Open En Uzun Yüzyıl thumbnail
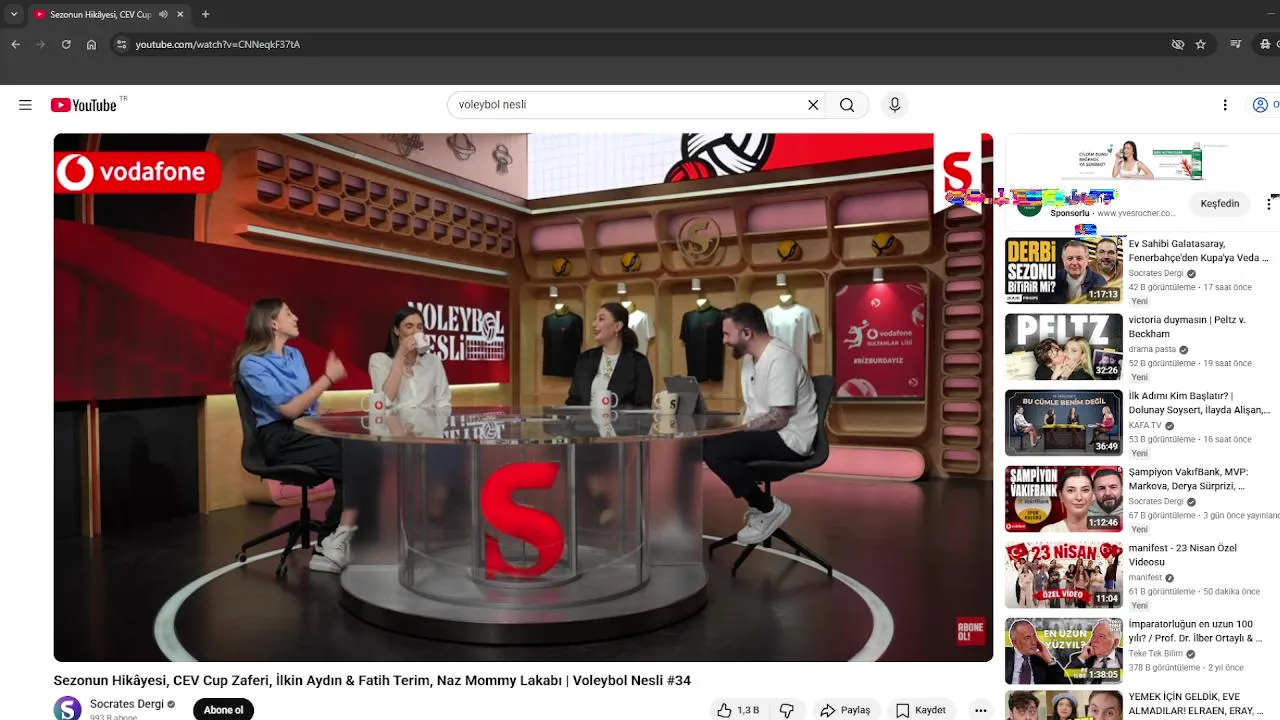 (x=1063, y=651)
